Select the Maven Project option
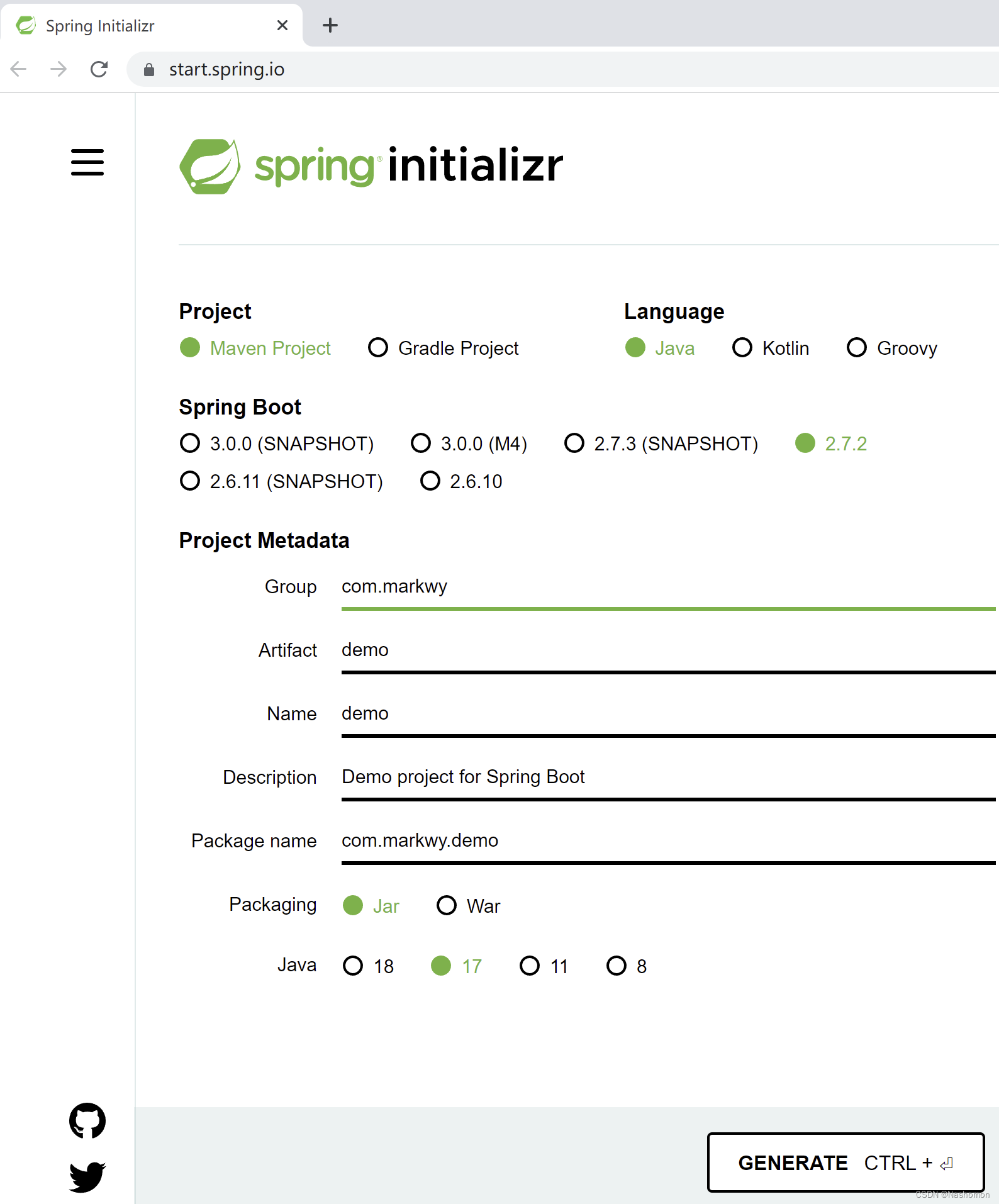The width and height of the screenshot is (999, 1204). (x=255, y=348)
